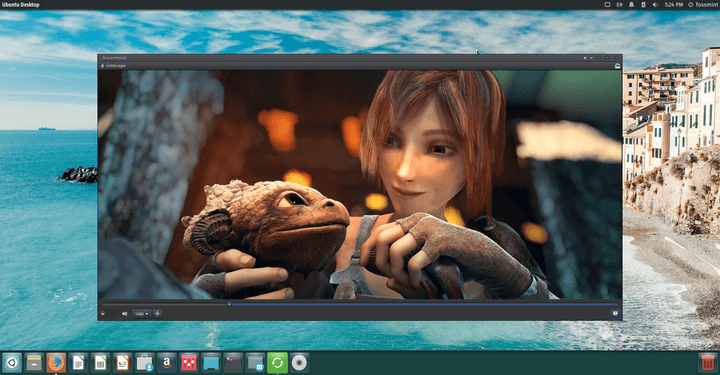Open the disc drive icon in dock
This screenshot has height=375, width=720.
pos(299,363)
